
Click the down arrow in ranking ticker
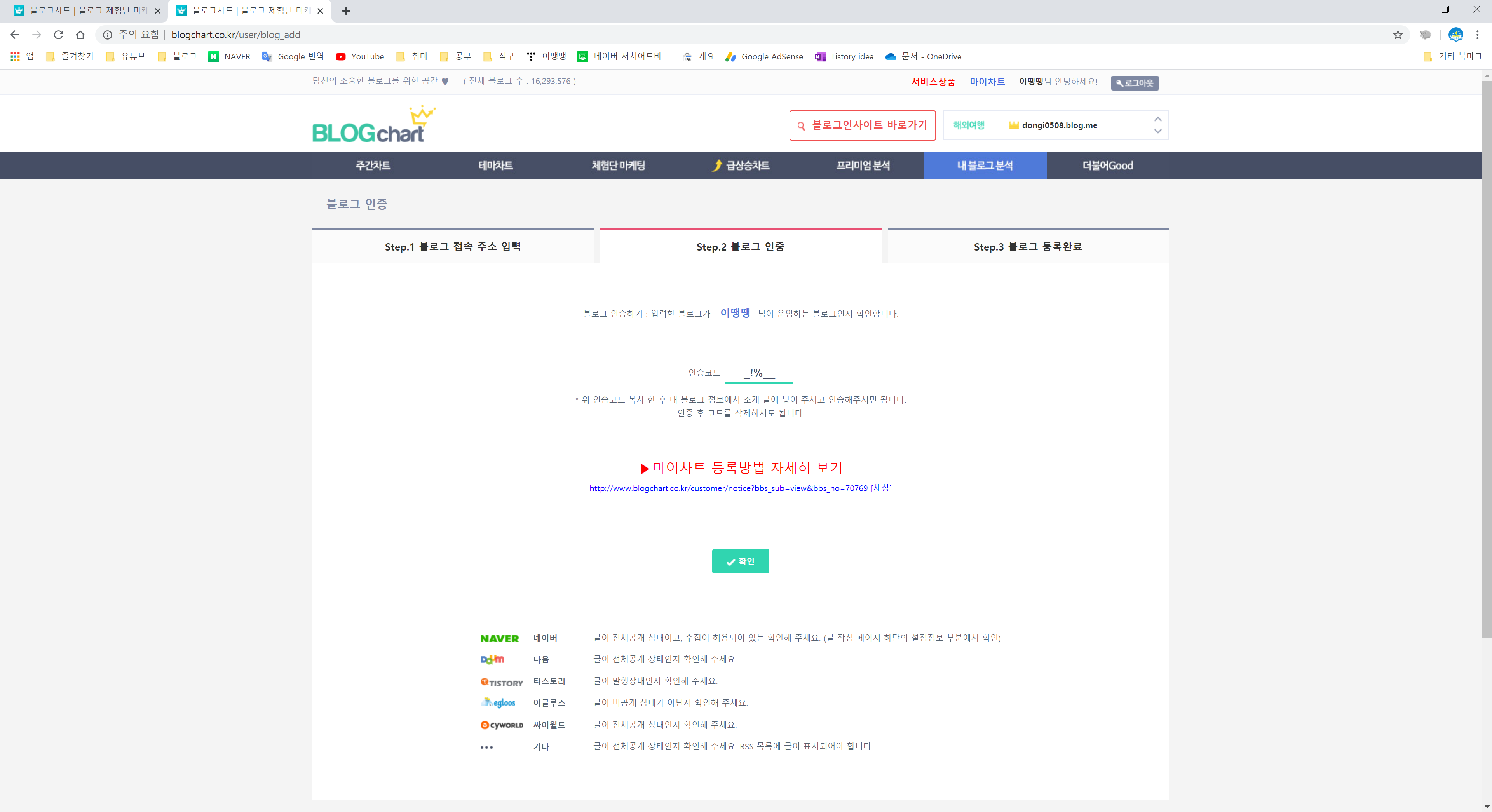(x=1157, y=131)
